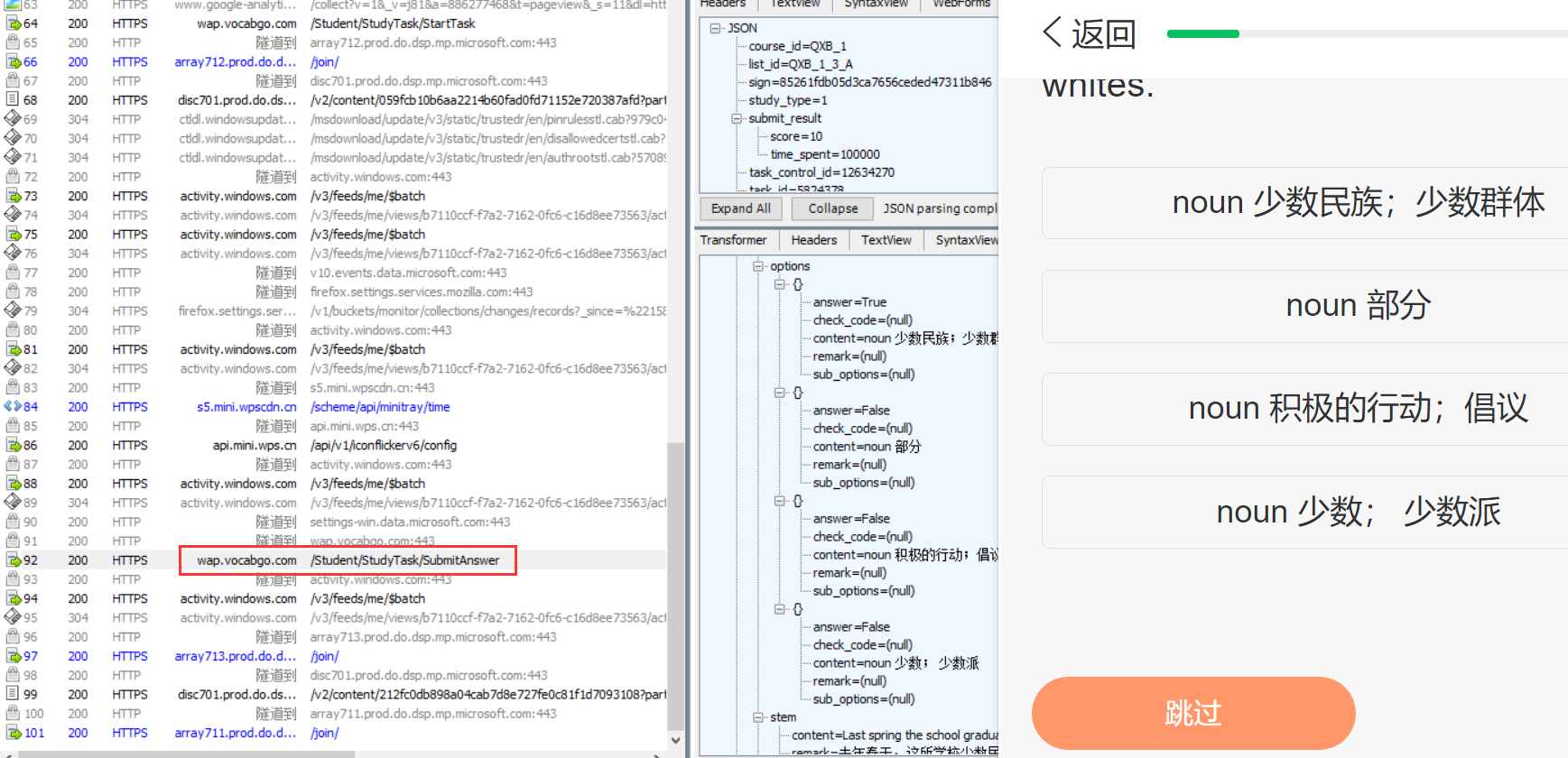Viewport: 1568px width, 758px height.
Task: Click the session icon of row 73
Action: pyautogui.click(x=13, y=196)
